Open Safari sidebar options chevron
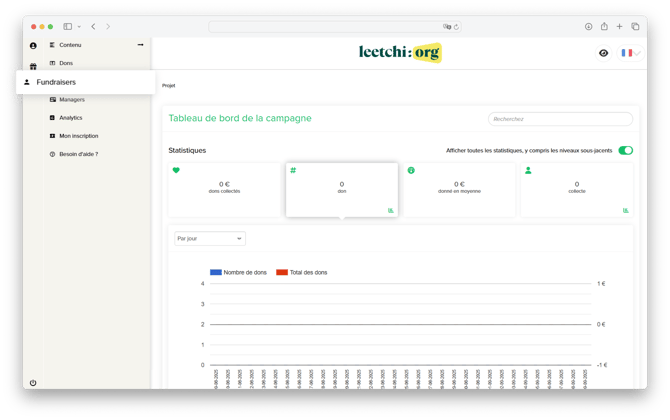670x420 pixels. click(79, 26)
